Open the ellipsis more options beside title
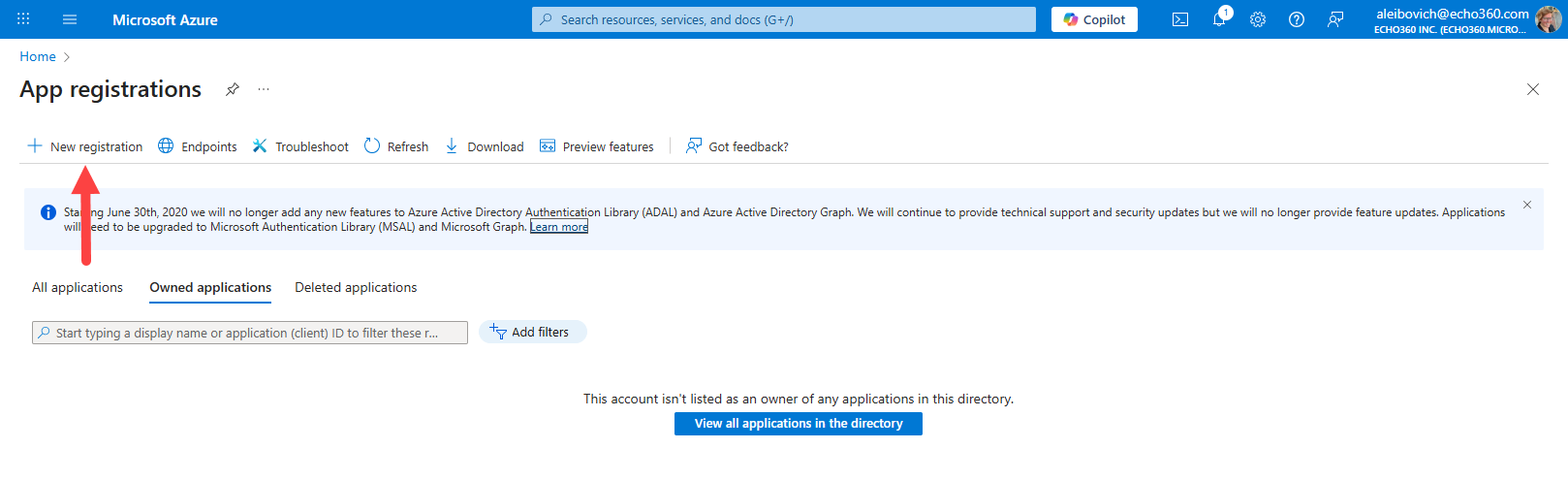Screen dimensions: 1568x481 coord(264,89)
